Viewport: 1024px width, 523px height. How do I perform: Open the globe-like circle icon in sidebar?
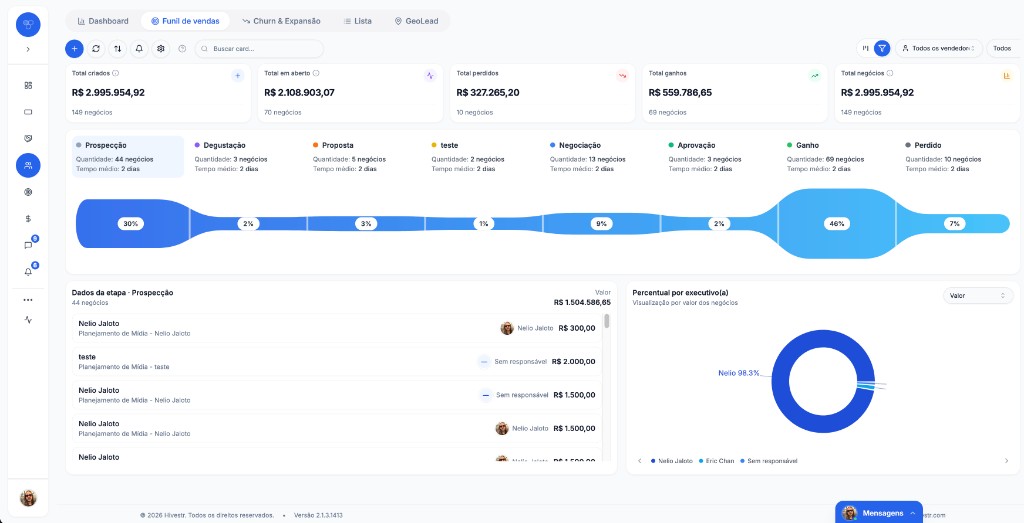[x=28, y=192]
